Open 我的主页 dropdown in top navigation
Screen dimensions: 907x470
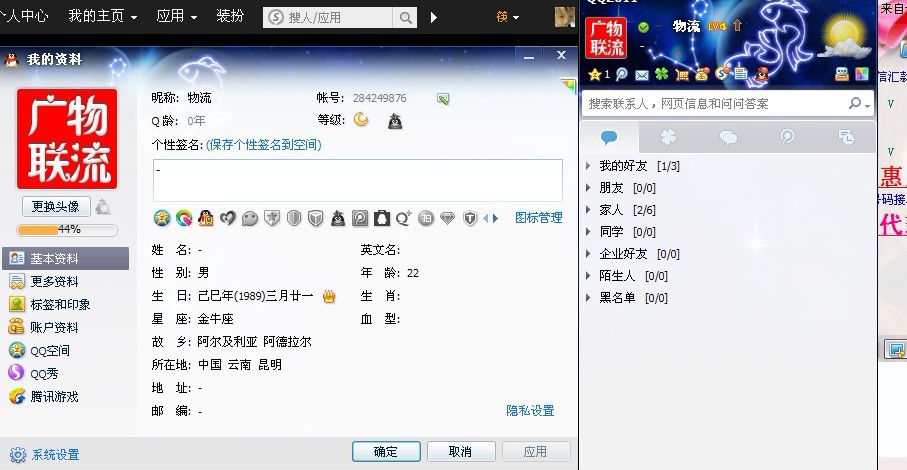click(x=102, y=16)
